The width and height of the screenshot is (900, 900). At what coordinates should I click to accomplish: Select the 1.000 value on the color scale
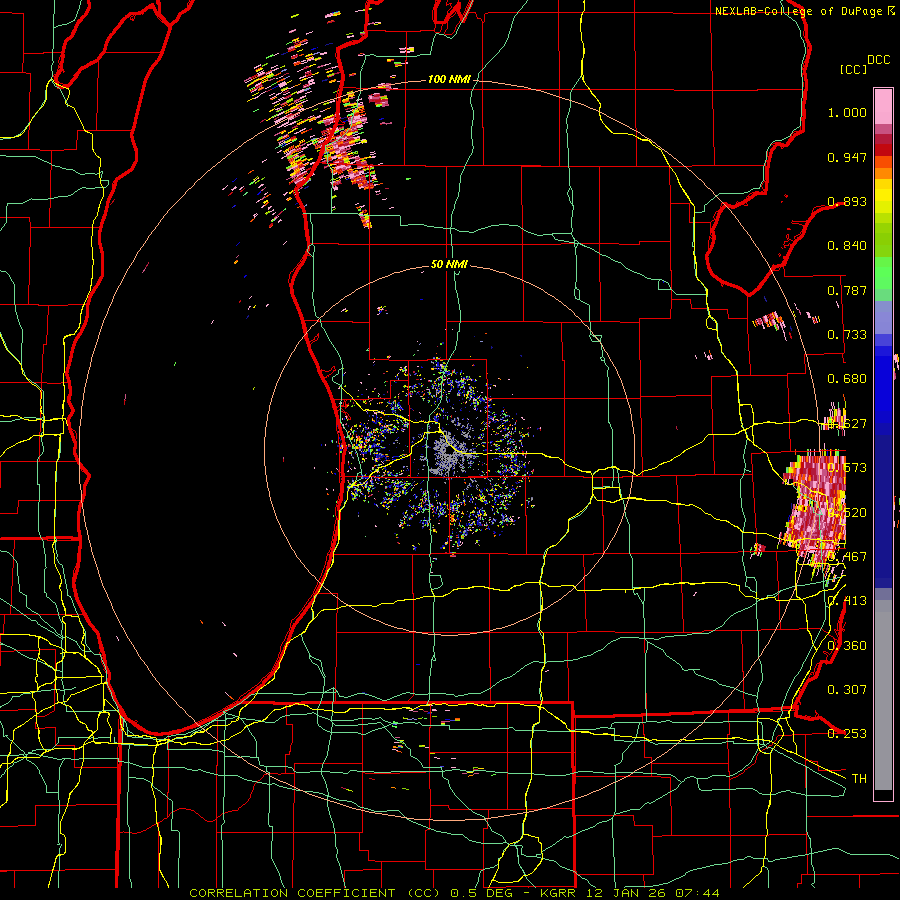pyautogui.click(x=847, y=113)
